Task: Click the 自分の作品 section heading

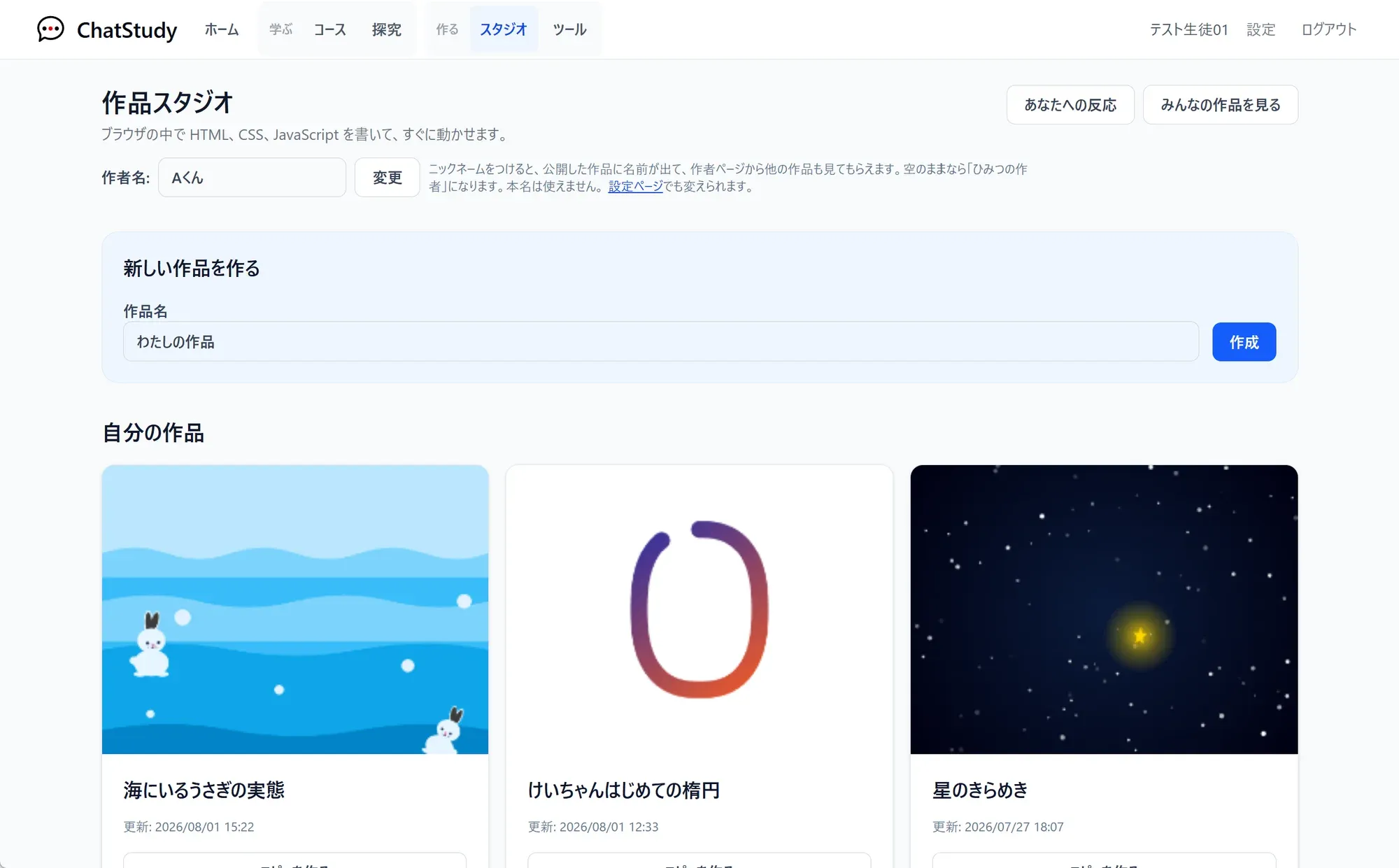Action: coord(153,433)
